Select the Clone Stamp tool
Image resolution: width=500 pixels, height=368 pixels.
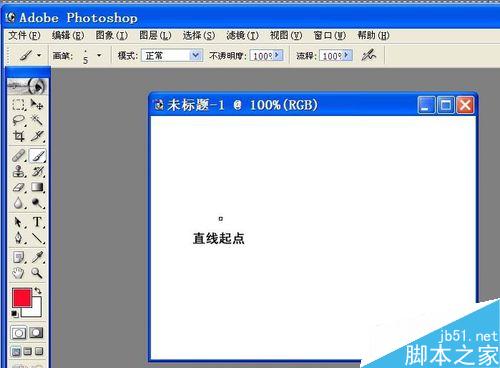pyautogui.click(x=19, y=172)
